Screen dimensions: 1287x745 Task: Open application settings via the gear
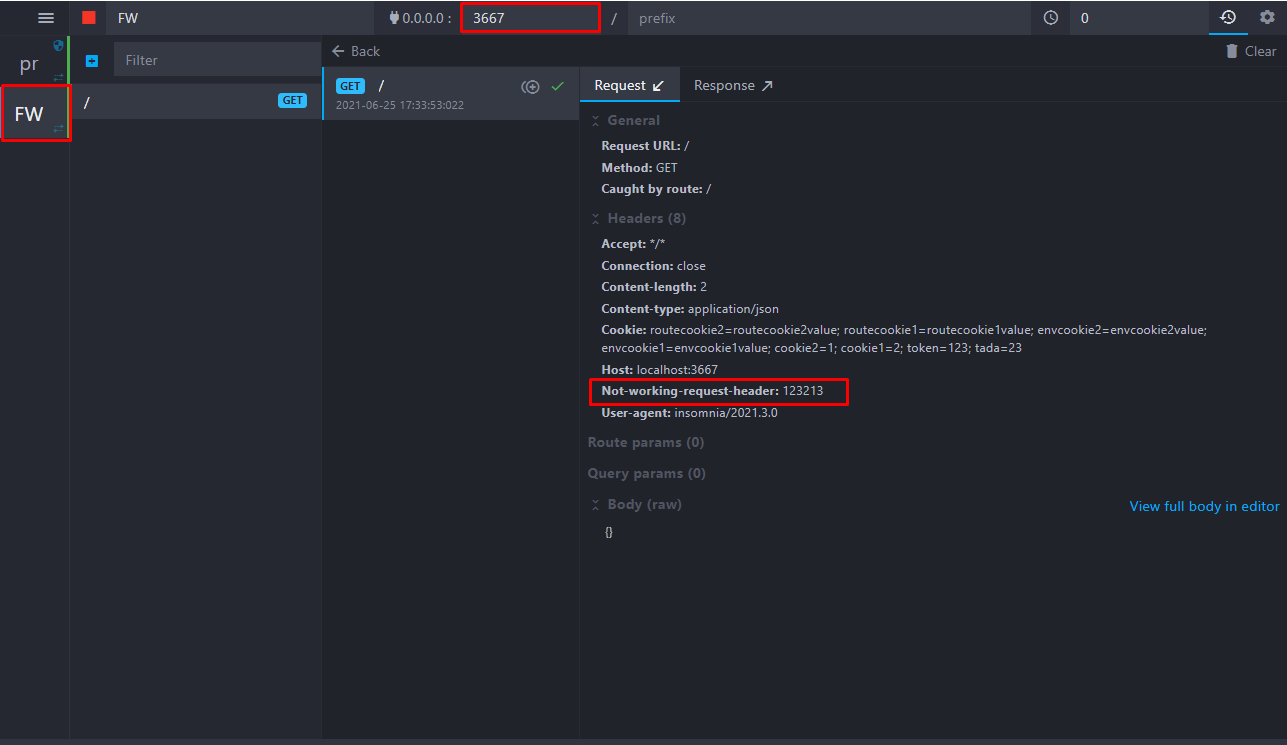1266,17
